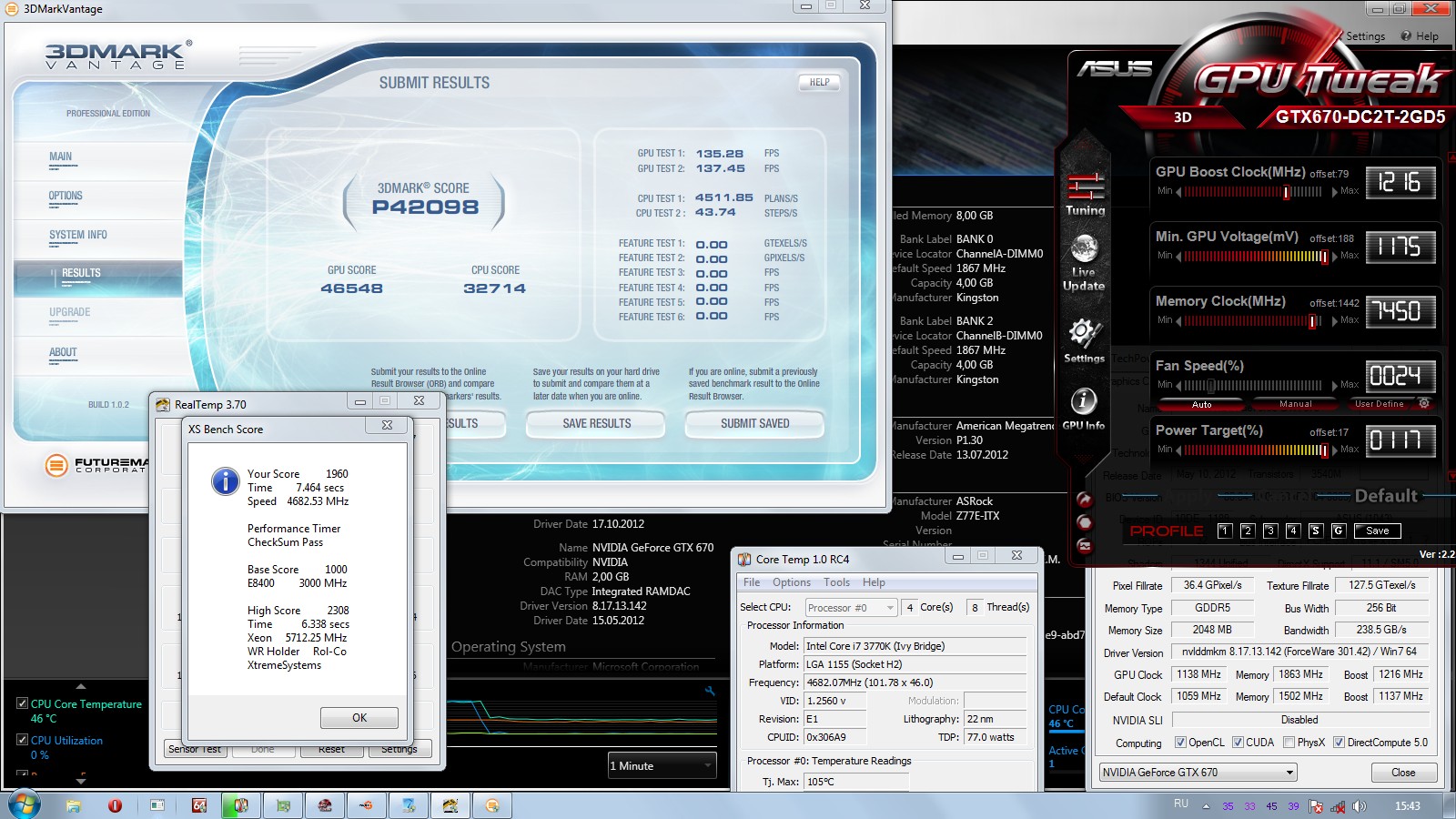Viewport: 1456px width, 819px height.
Task: Open Options menu in Core Temp
Action: pos(792,582)
